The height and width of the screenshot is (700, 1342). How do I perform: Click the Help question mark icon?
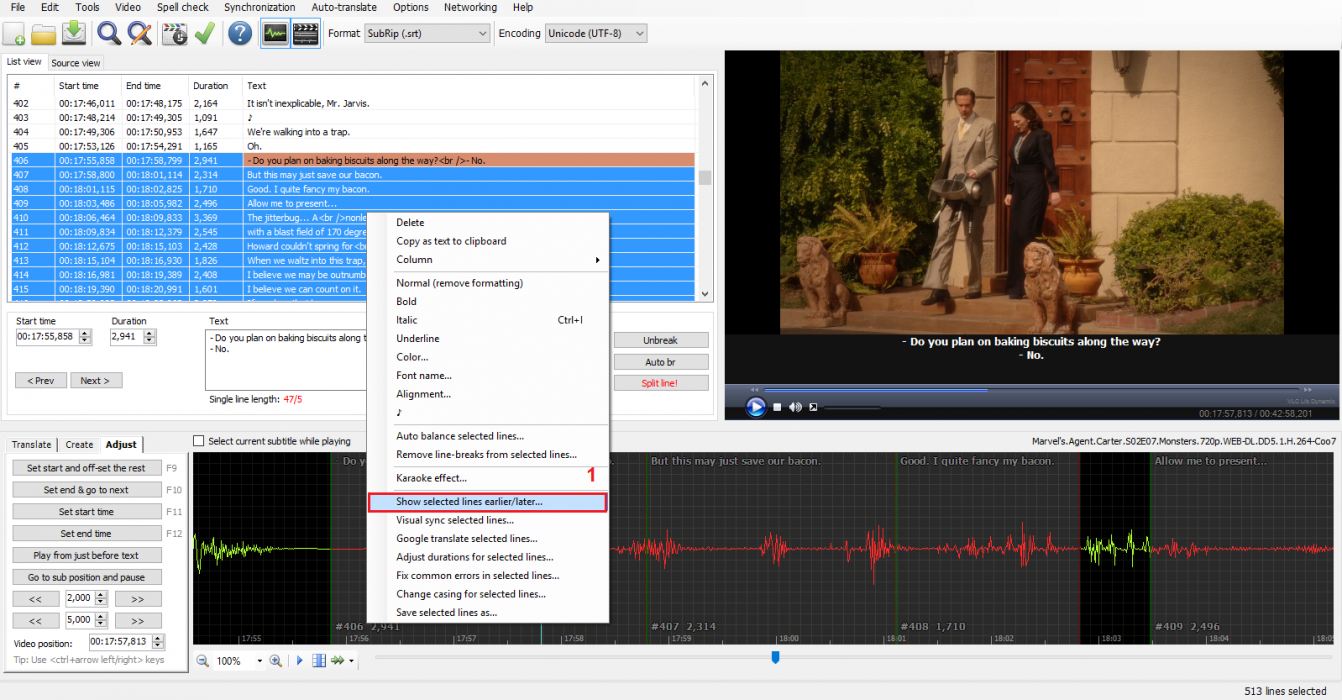click(x=239, y=34)
